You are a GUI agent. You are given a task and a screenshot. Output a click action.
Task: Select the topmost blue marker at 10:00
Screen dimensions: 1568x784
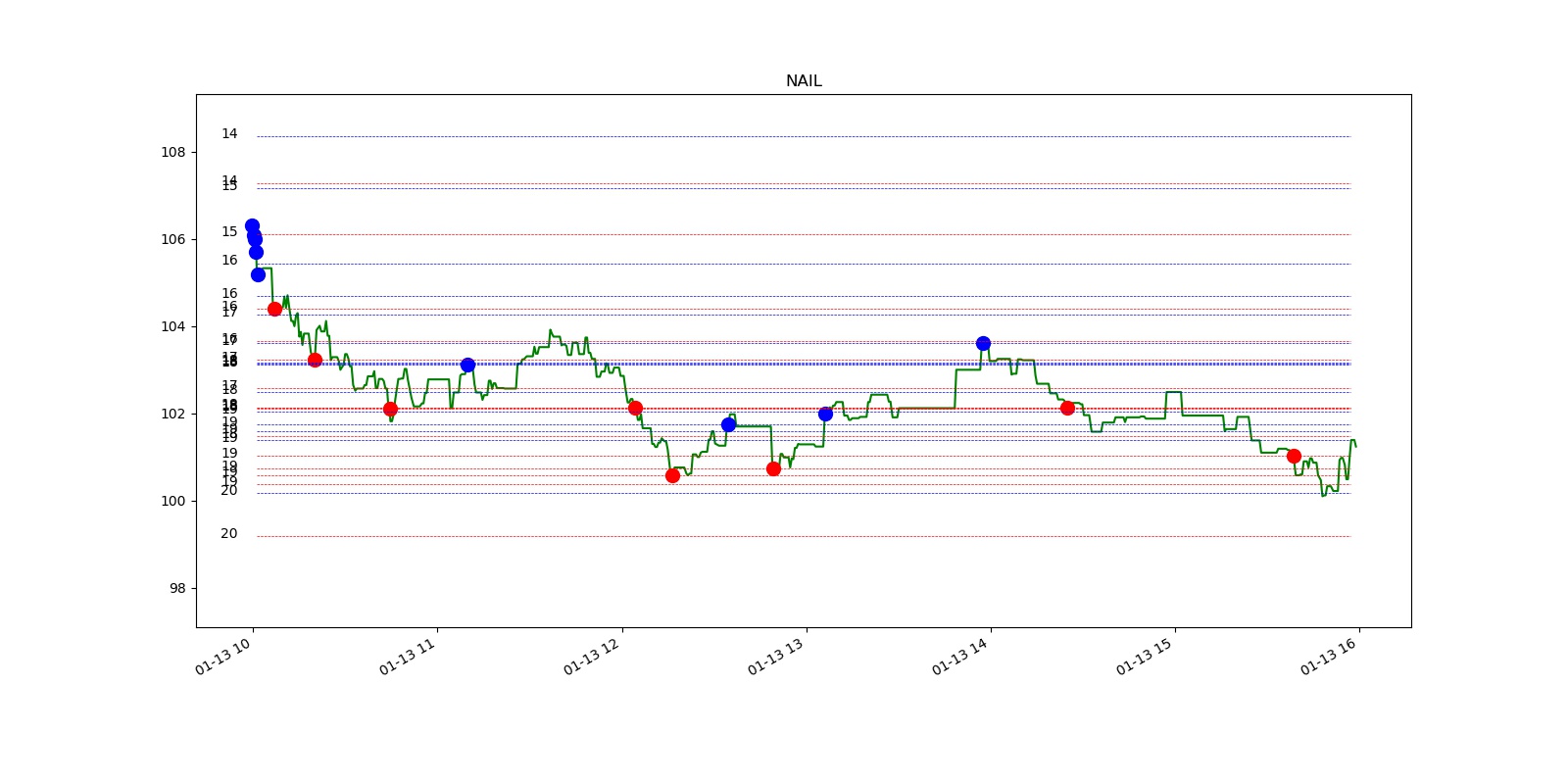coord(252,225)
